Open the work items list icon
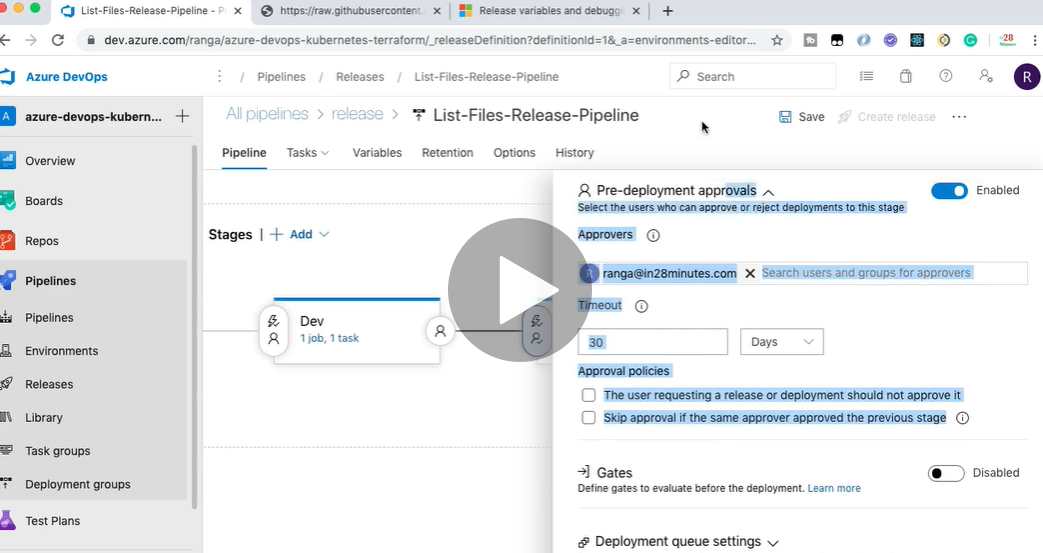The image size is (1043, 553). [x=866, y=76]
